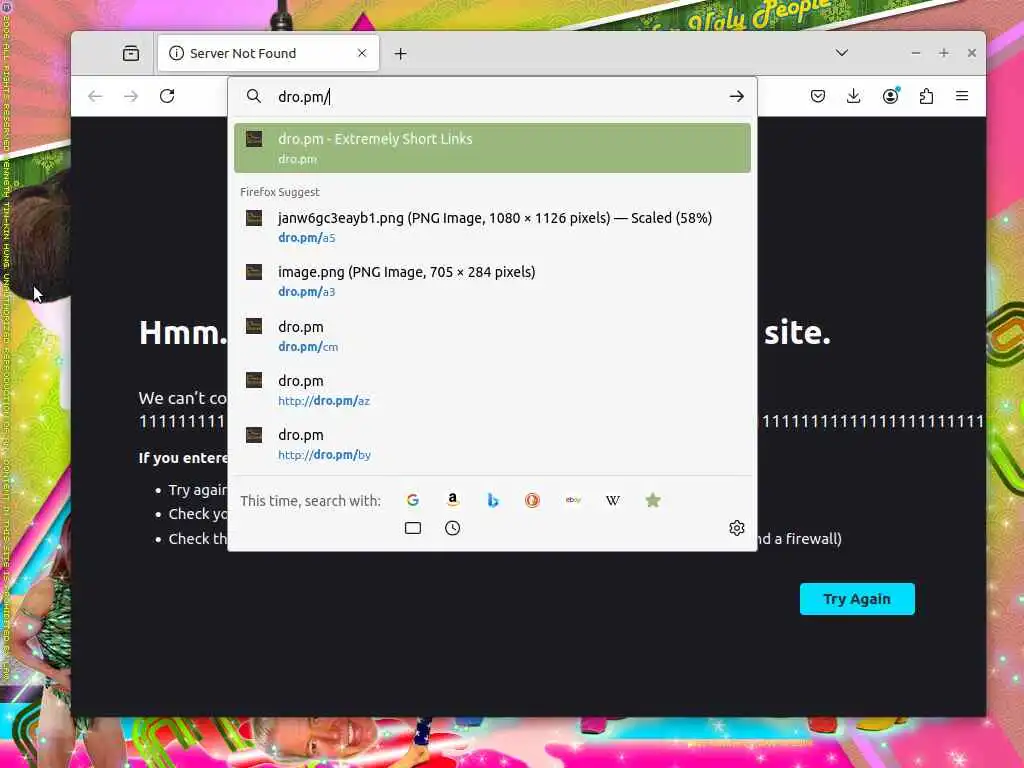
Task: Search in History clock icon
Action: pos(453,528)
